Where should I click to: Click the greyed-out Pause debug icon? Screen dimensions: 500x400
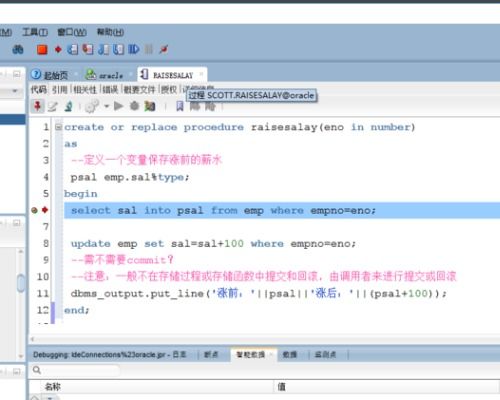click(x=149, y=50)
